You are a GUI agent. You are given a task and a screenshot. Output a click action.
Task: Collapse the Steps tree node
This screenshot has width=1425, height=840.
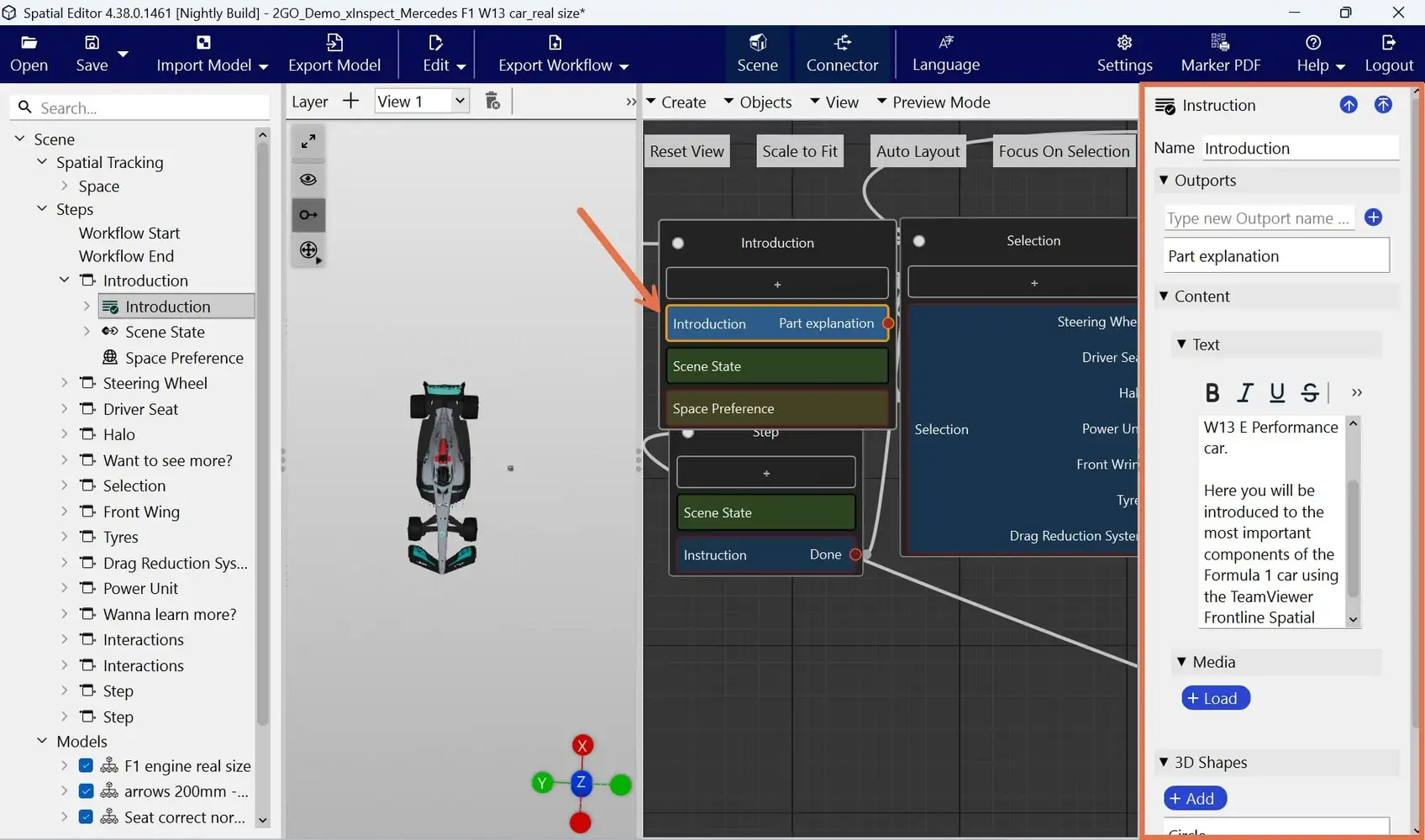point(42,209)
